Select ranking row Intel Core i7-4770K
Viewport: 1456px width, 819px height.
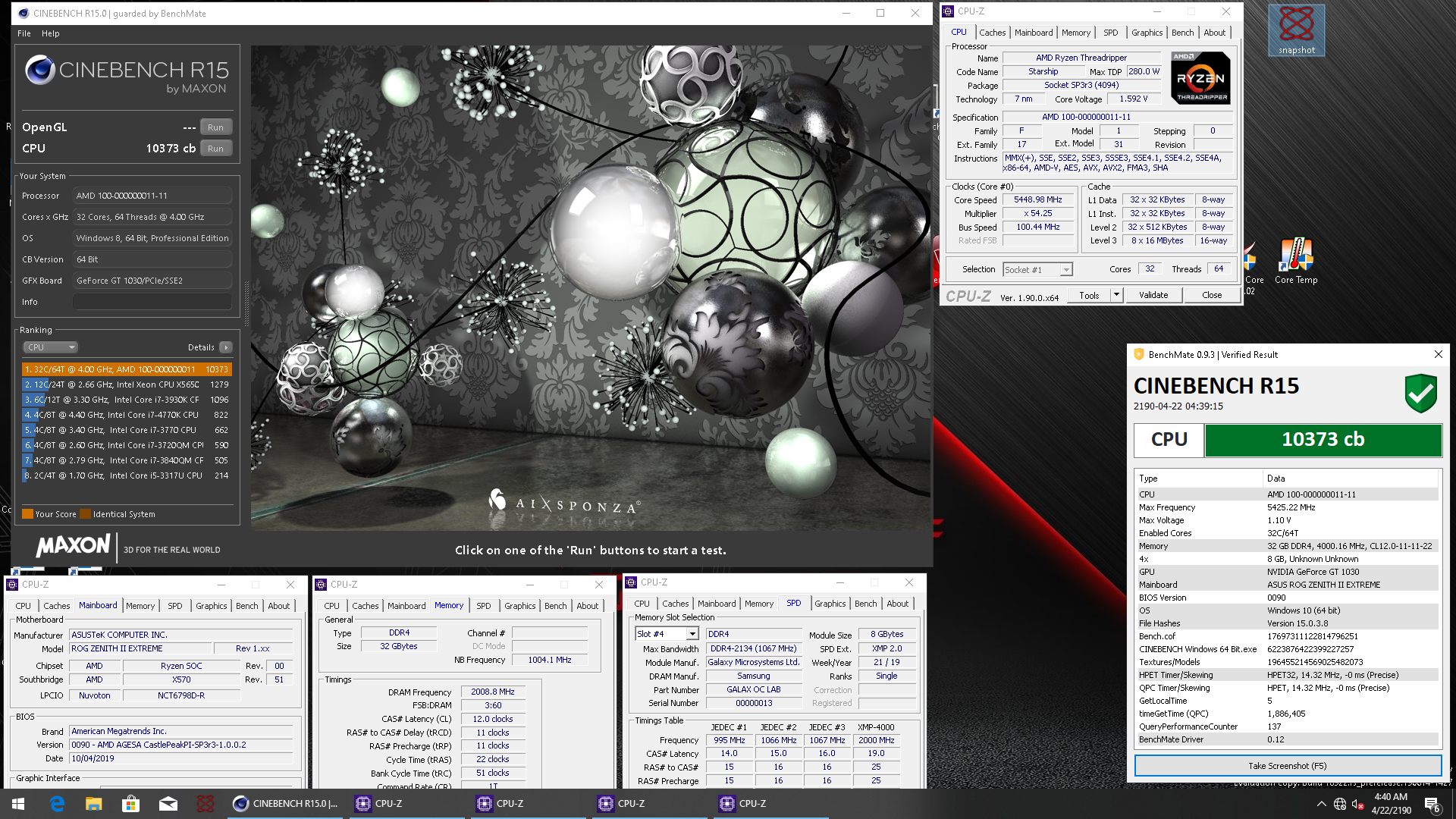[127, 415]
